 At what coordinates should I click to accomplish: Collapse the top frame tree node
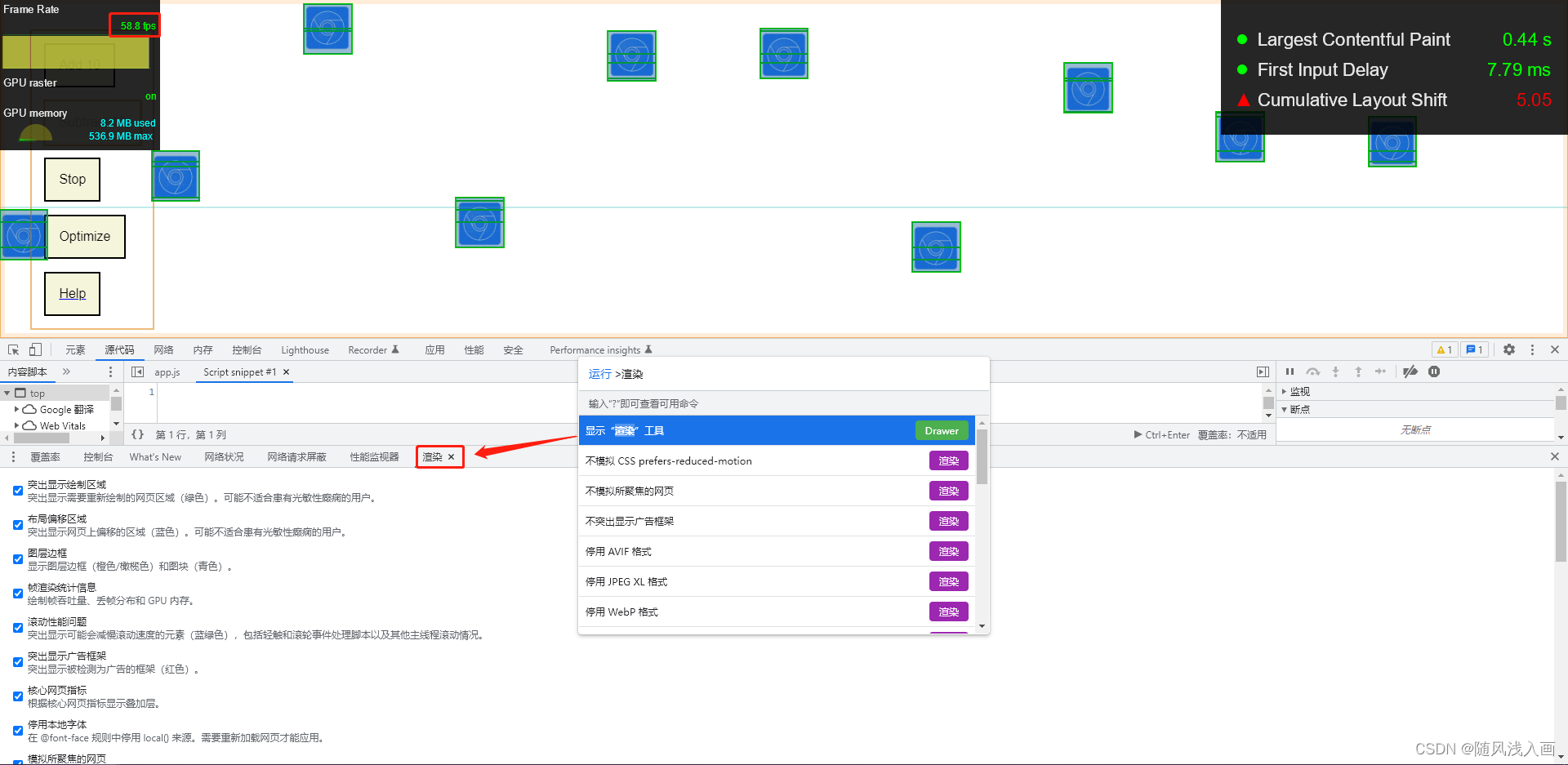(7, 393)
